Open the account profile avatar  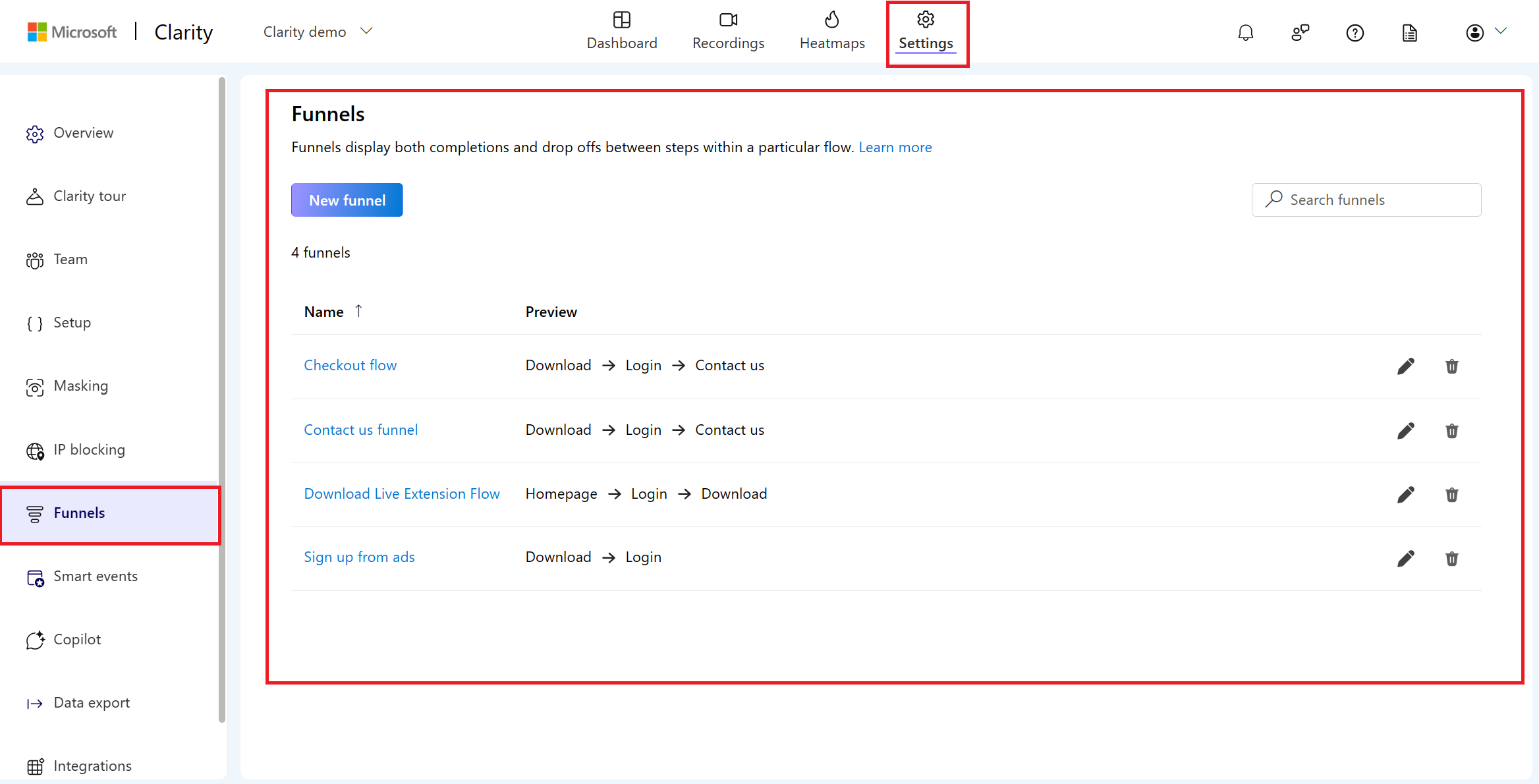coord(1474,32)
